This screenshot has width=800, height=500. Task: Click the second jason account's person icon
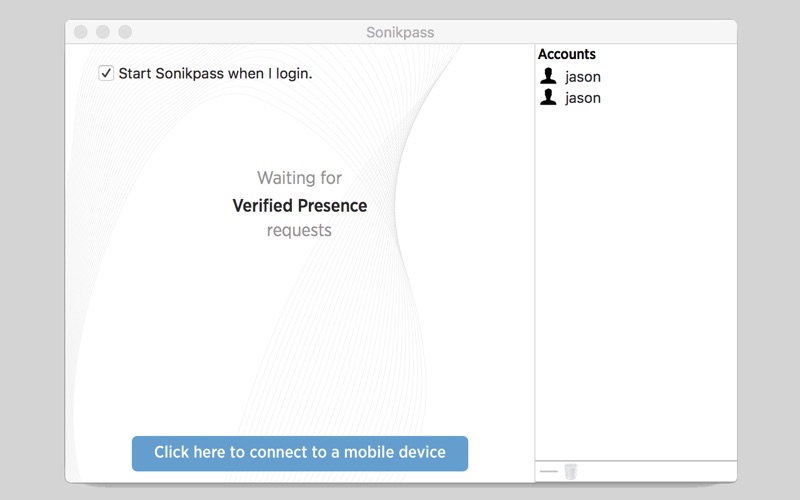coord(548,97)
